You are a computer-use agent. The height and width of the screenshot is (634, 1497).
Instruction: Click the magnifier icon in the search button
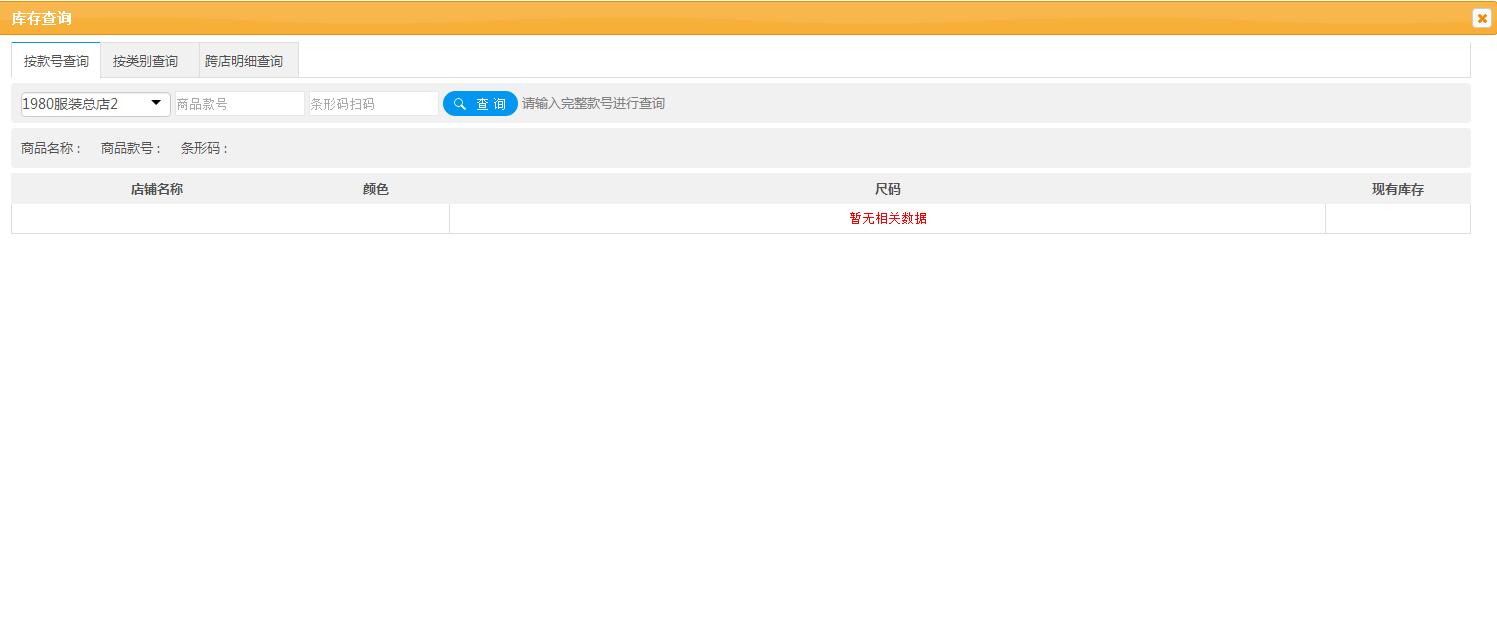(459, 103)
